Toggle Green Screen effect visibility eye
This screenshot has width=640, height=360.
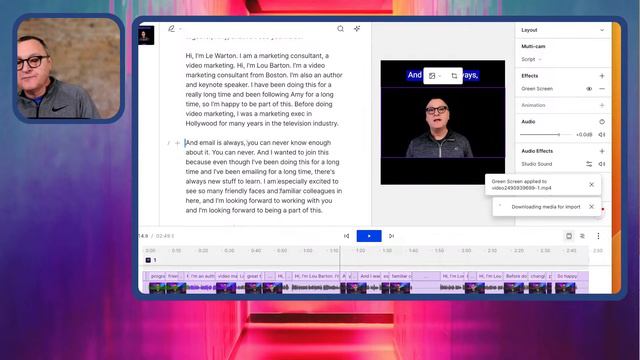(589, 89)
